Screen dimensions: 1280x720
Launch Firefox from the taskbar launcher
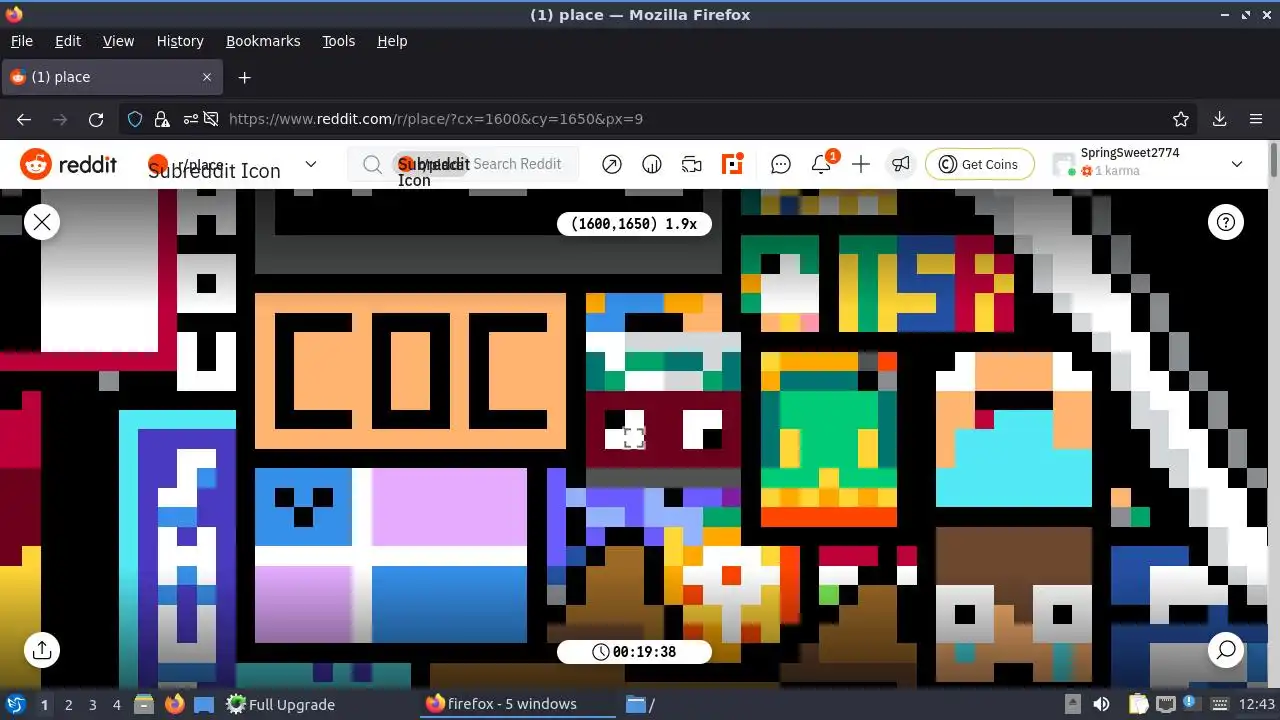(174, 704)
